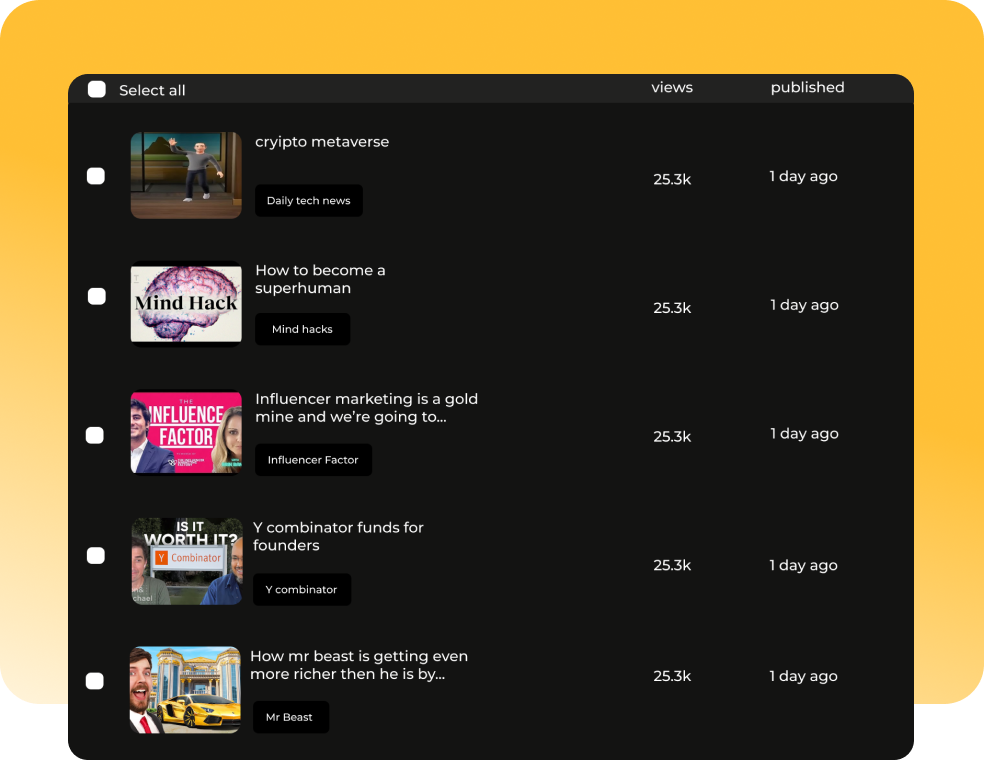Sort by the views column header

672,88
